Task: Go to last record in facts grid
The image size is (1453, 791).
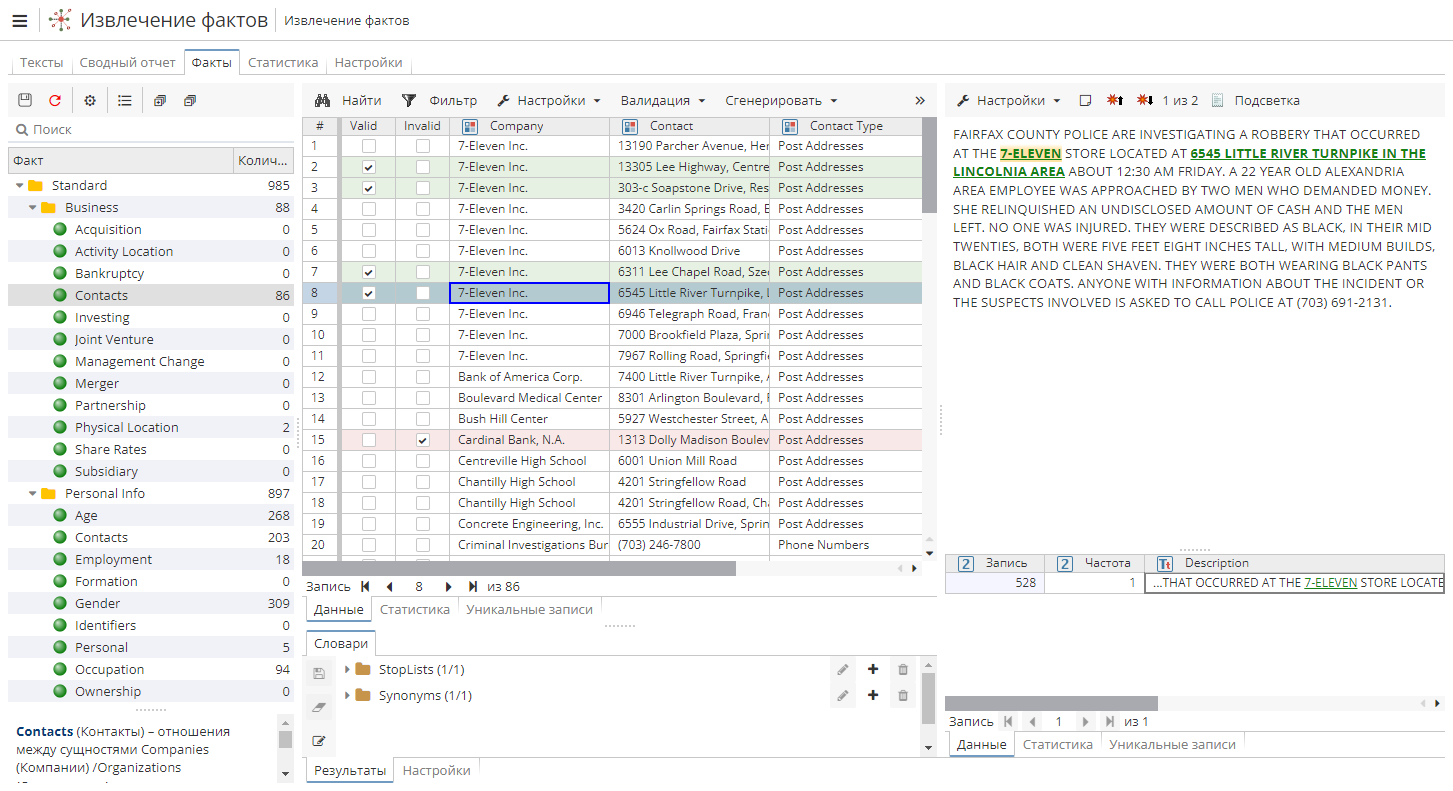Action: [x=473, y=587]
